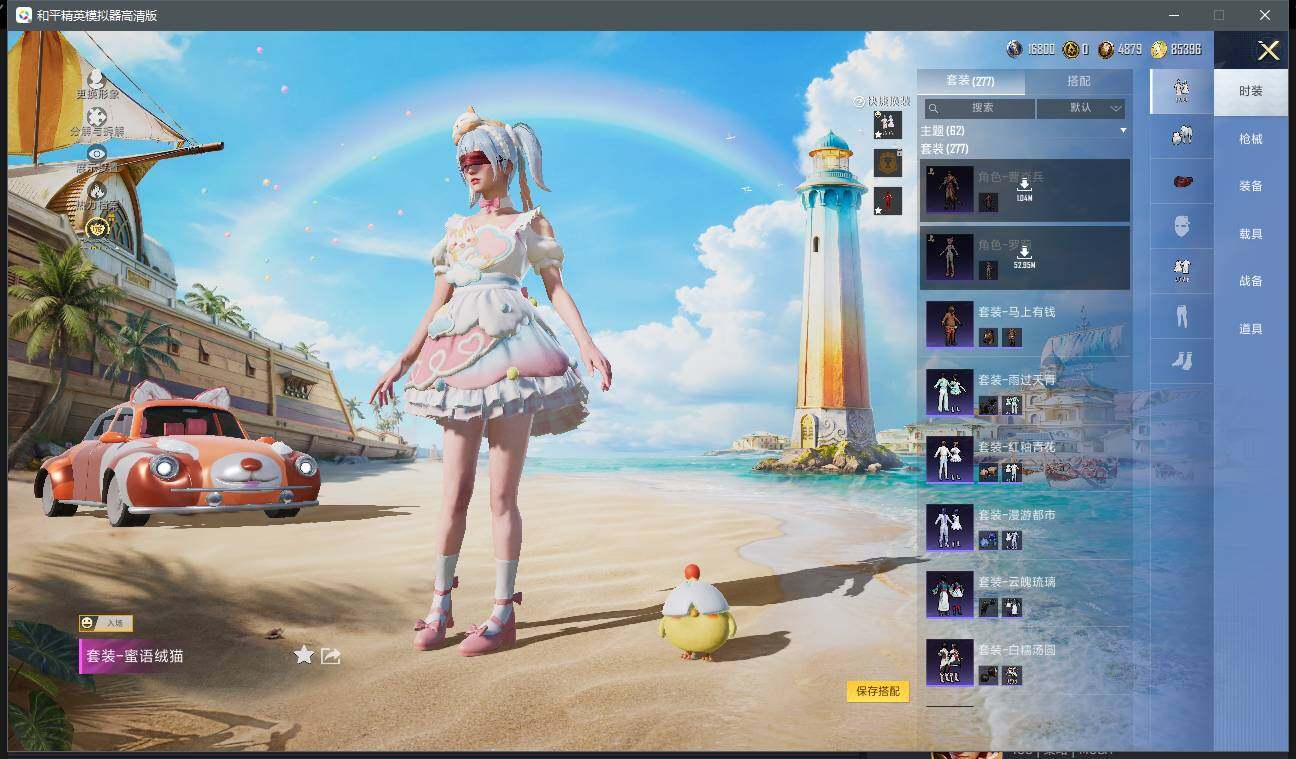This screenshot has height=759, width=1296.
Task: Select the 套装-云魄琉璃 outfit thumbnail
Action: coord(949,594)
